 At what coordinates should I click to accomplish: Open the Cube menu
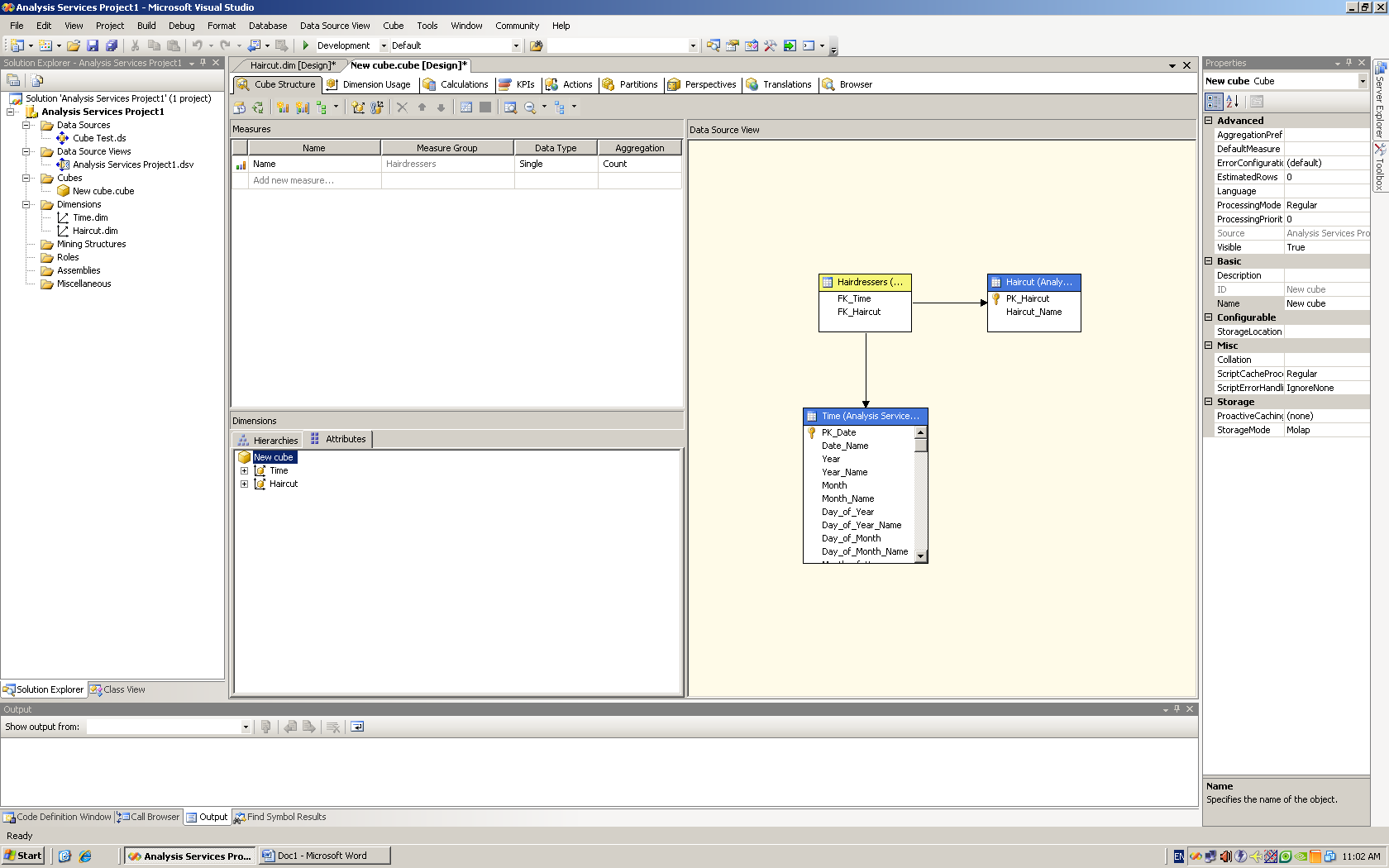(393, 26)
